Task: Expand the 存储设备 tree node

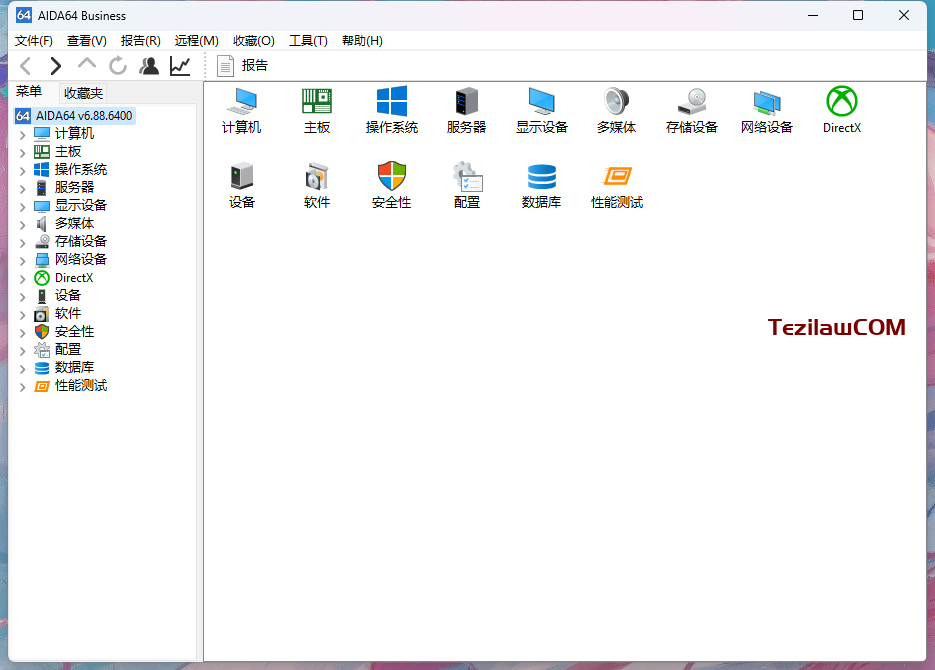Action: 23,243
